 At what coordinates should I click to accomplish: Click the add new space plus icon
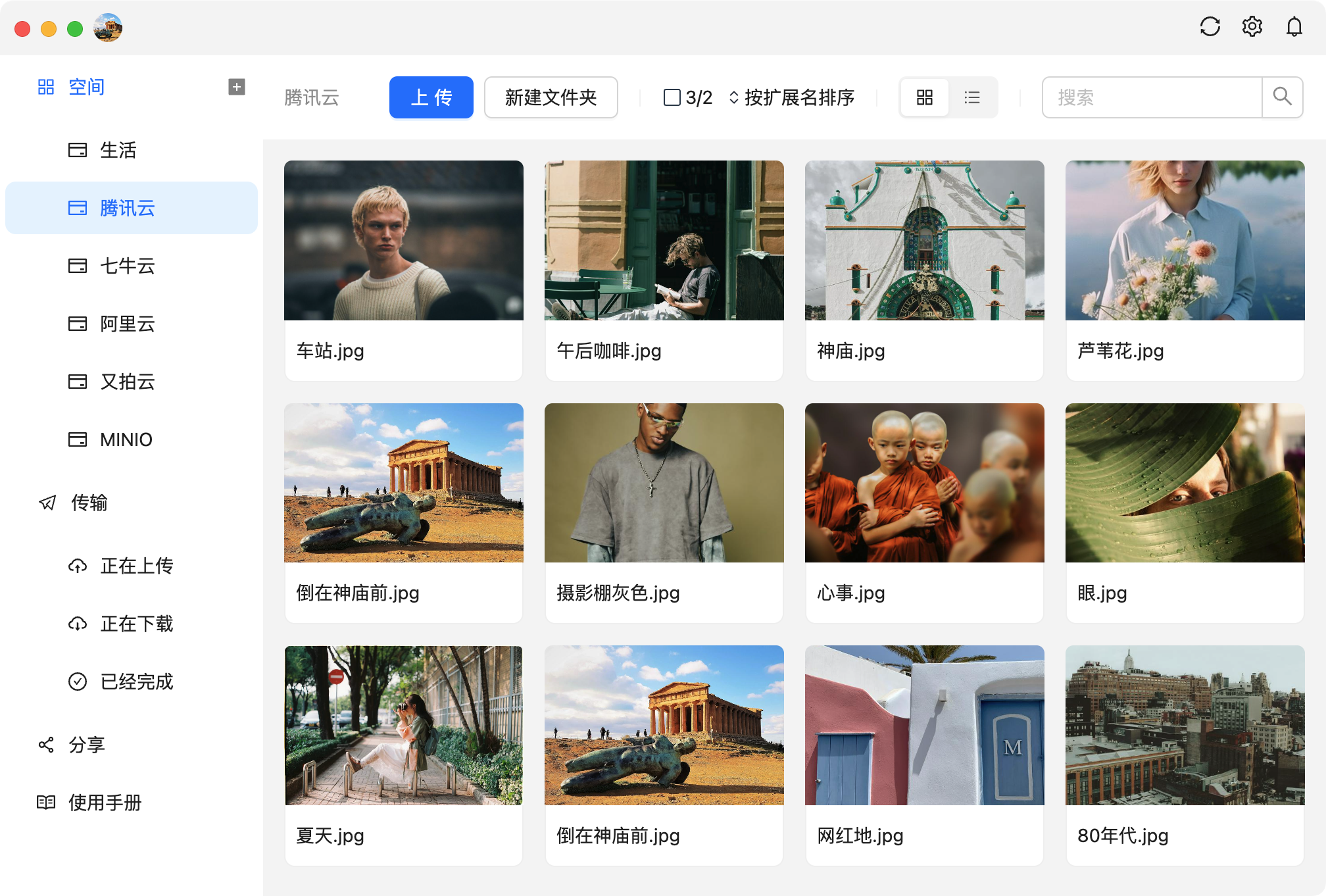click(x=235, y=86)
